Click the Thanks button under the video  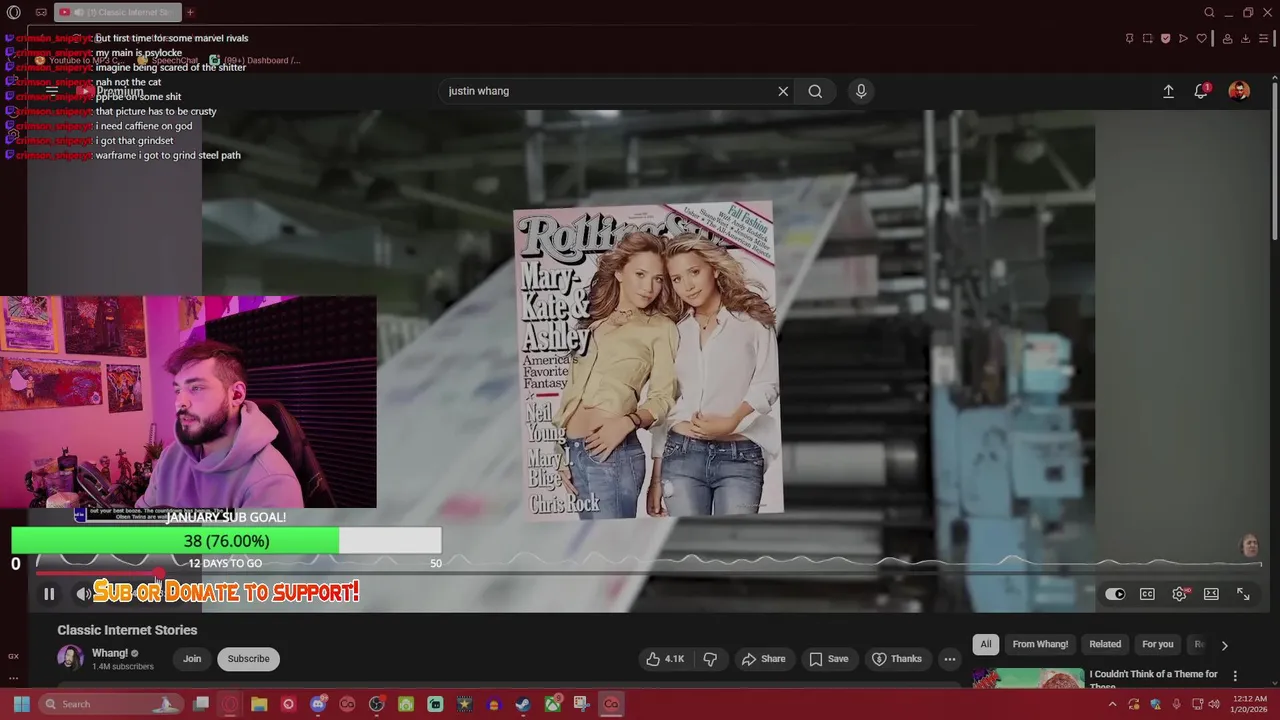tap(897, 659)
